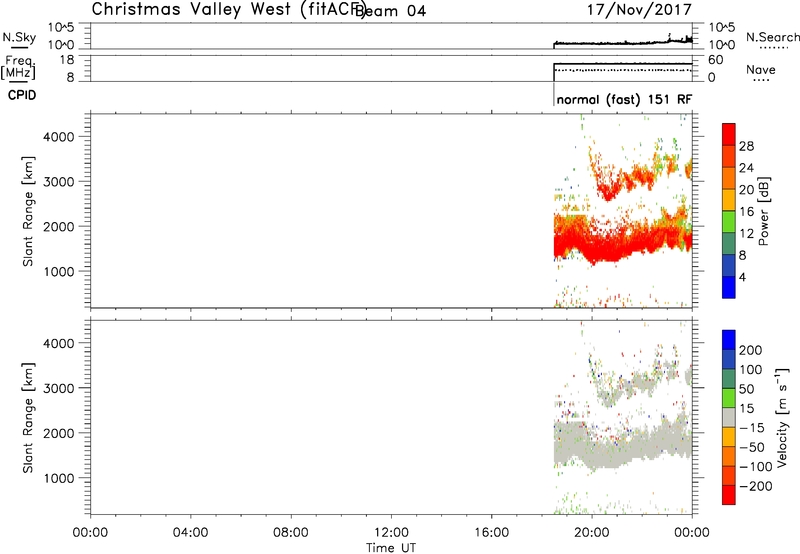Click the Freq. [MHz] axis label
800x554 pixels.
click(x=18, y=68)
